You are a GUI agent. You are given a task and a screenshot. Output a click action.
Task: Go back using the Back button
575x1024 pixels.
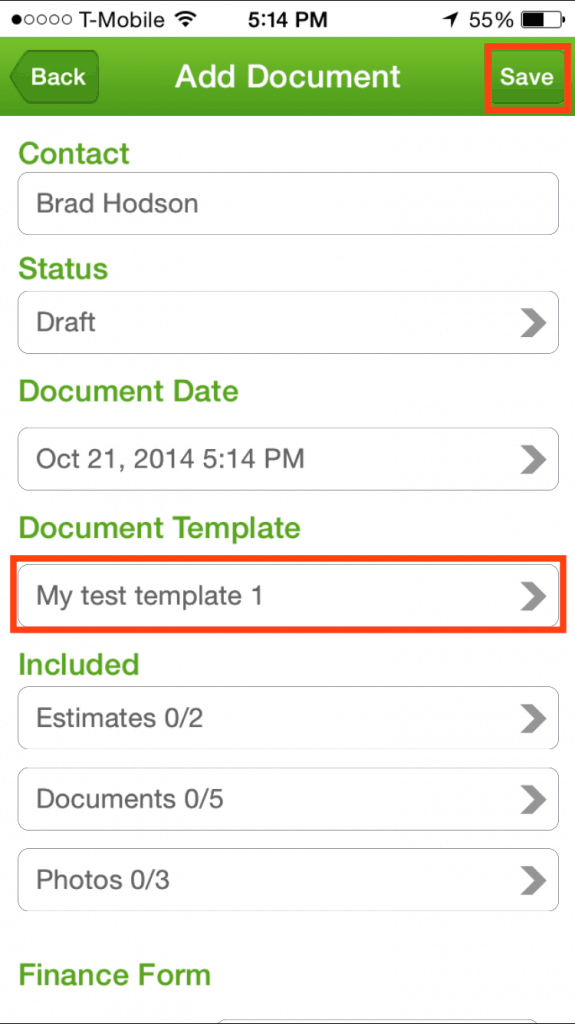click(x=55, y=77)
